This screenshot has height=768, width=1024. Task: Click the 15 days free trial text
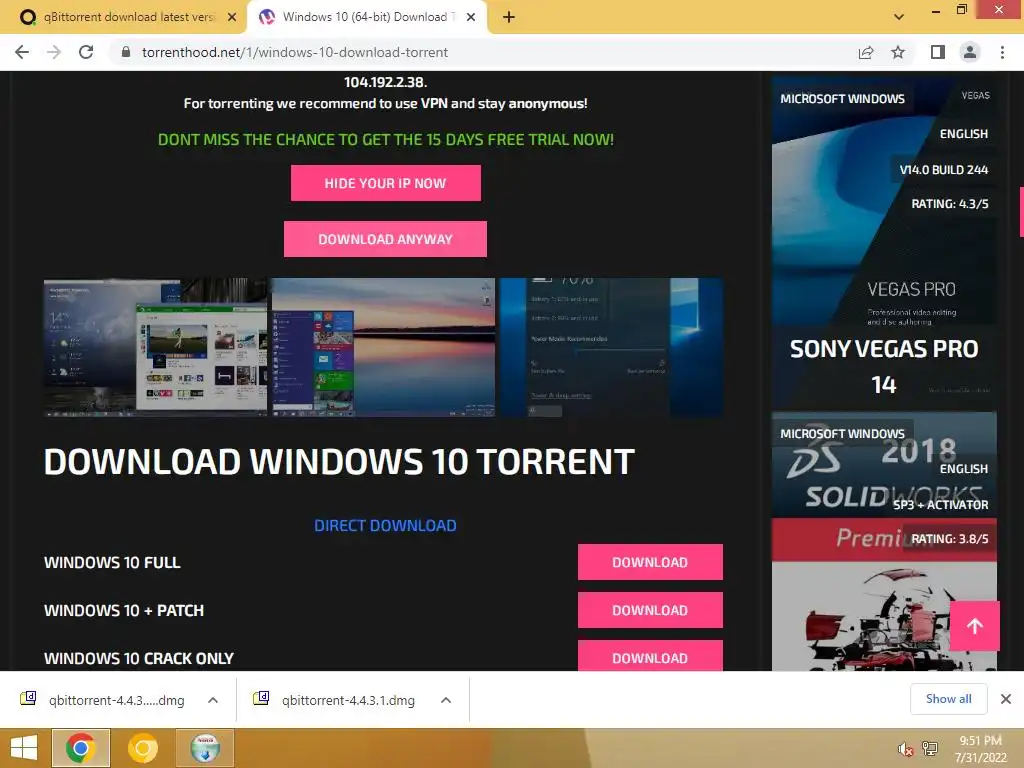coord(385,139)
